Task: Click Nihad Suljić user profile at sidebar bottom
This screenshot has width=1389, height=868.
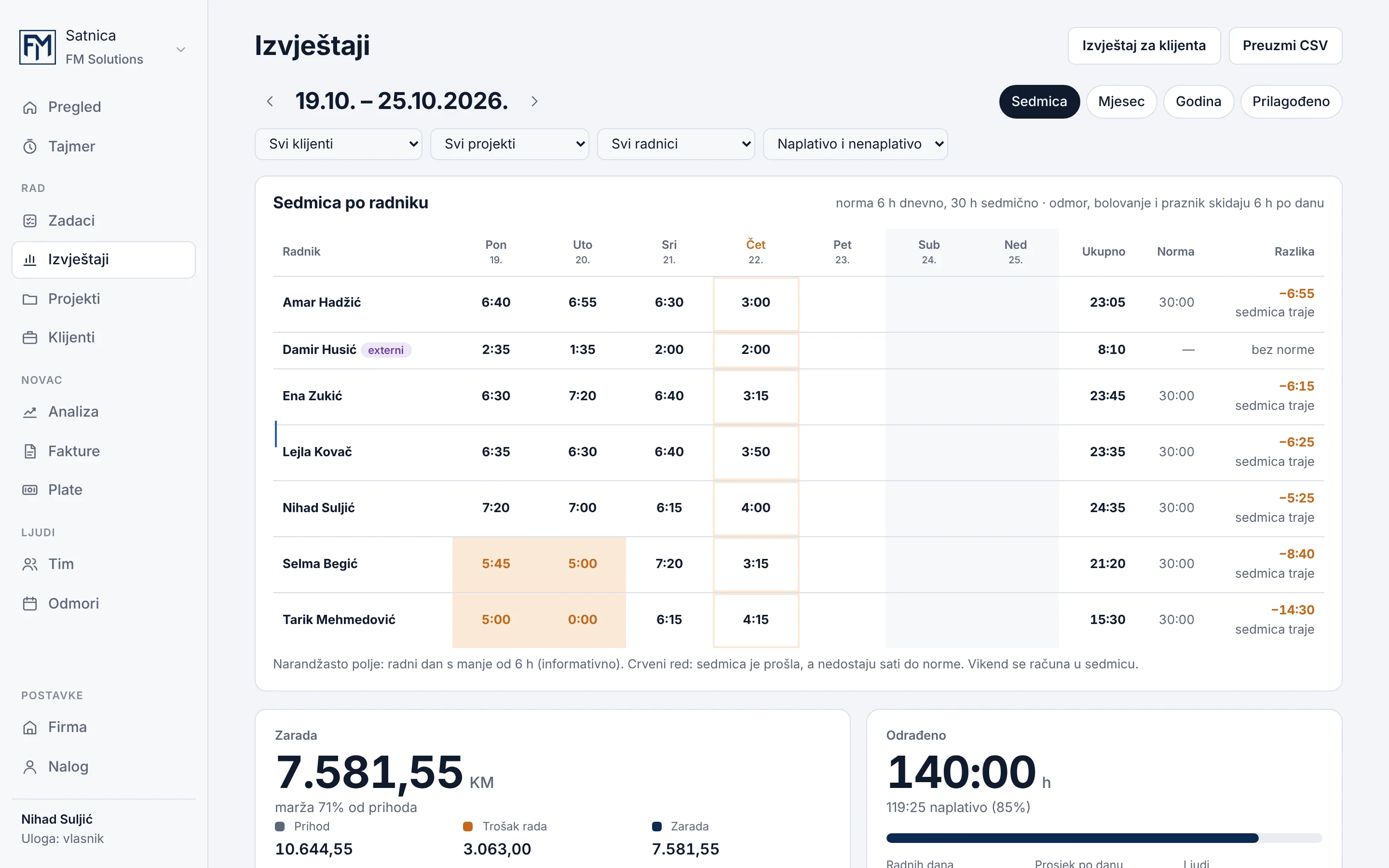Action: pos(63,829)
